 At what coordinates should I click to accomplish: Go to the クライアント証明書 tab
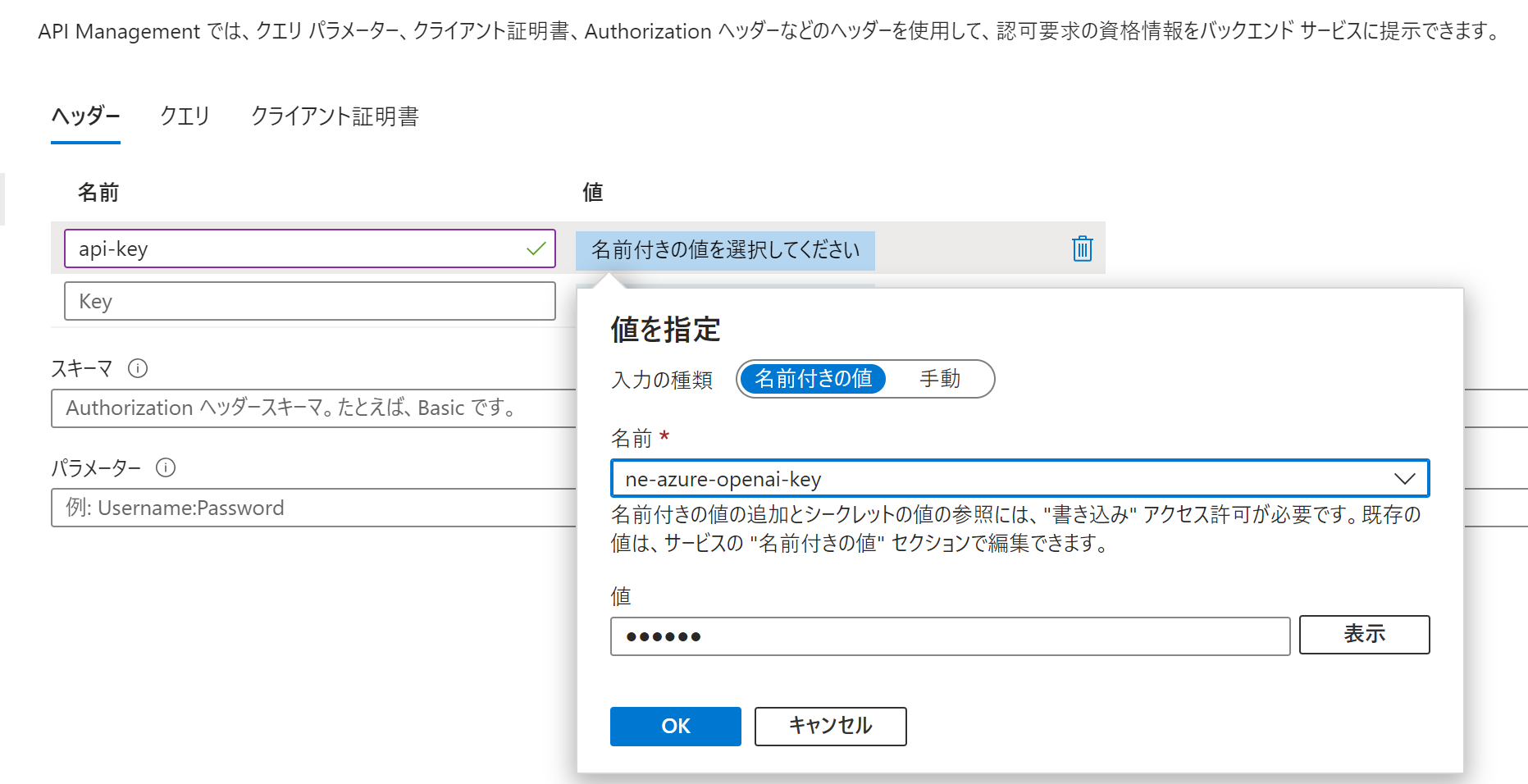pos(335,116)
